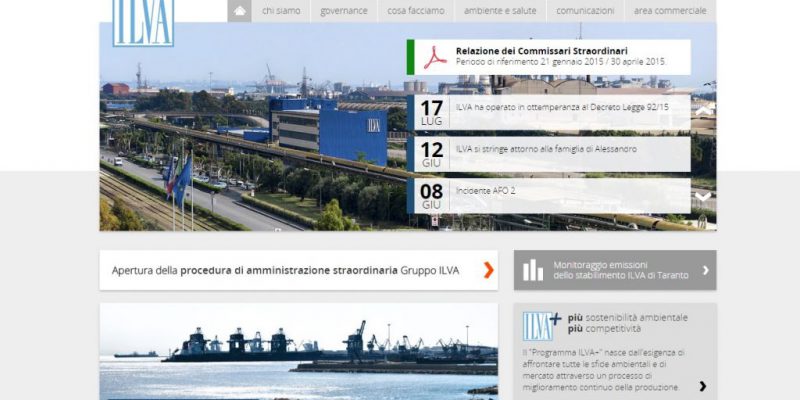Open the chi siamo menu
Viewport: 800px width, 400px height.
281,11
